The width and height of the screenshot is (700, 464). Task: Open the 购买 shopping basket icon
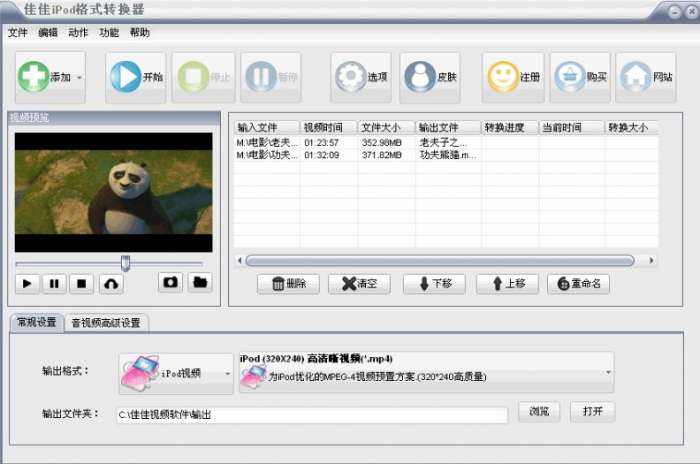pyautogui.click(x=570, y=77)
